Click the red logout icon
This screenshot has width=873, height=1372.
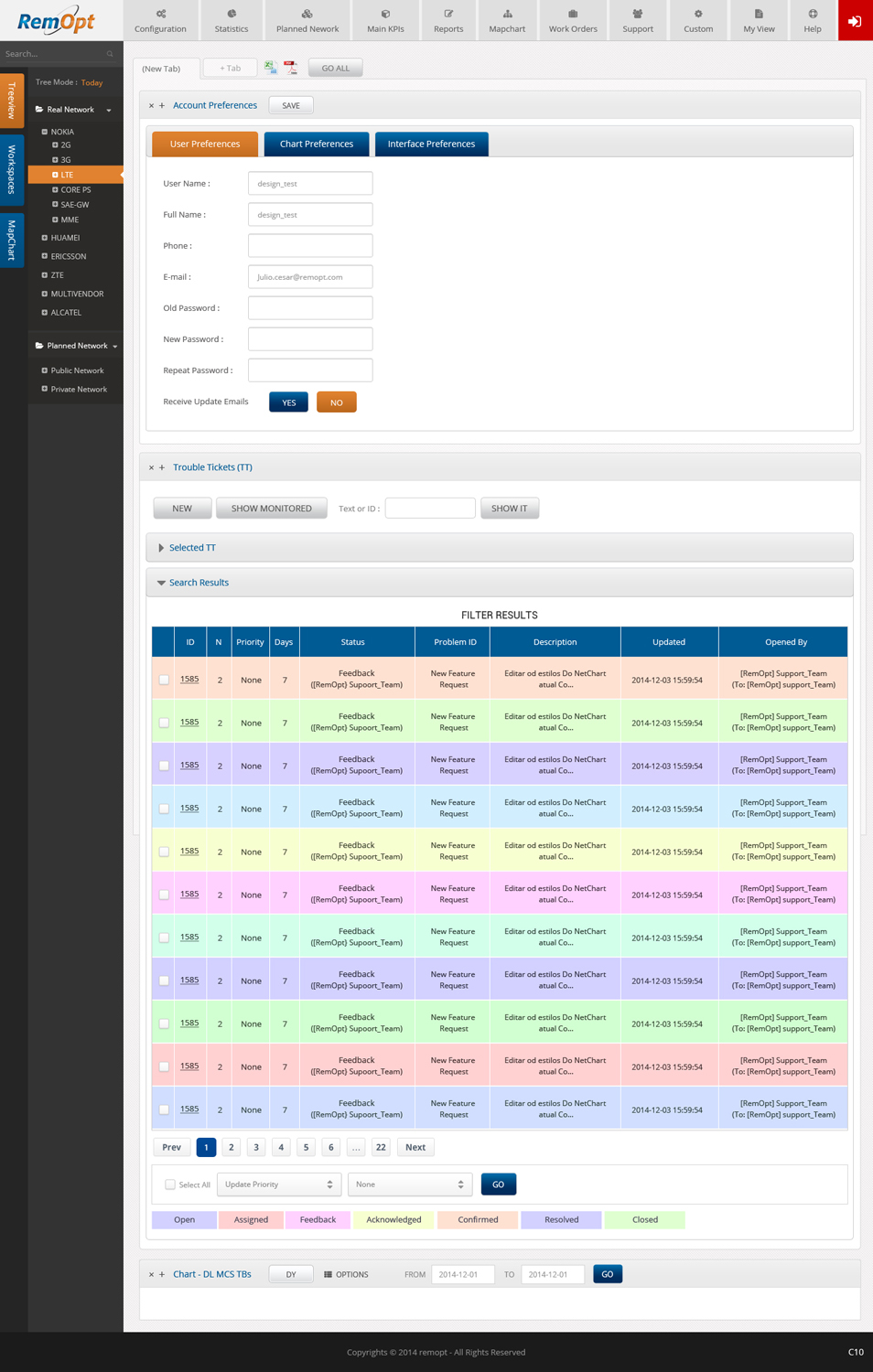(x=855, y=21)
